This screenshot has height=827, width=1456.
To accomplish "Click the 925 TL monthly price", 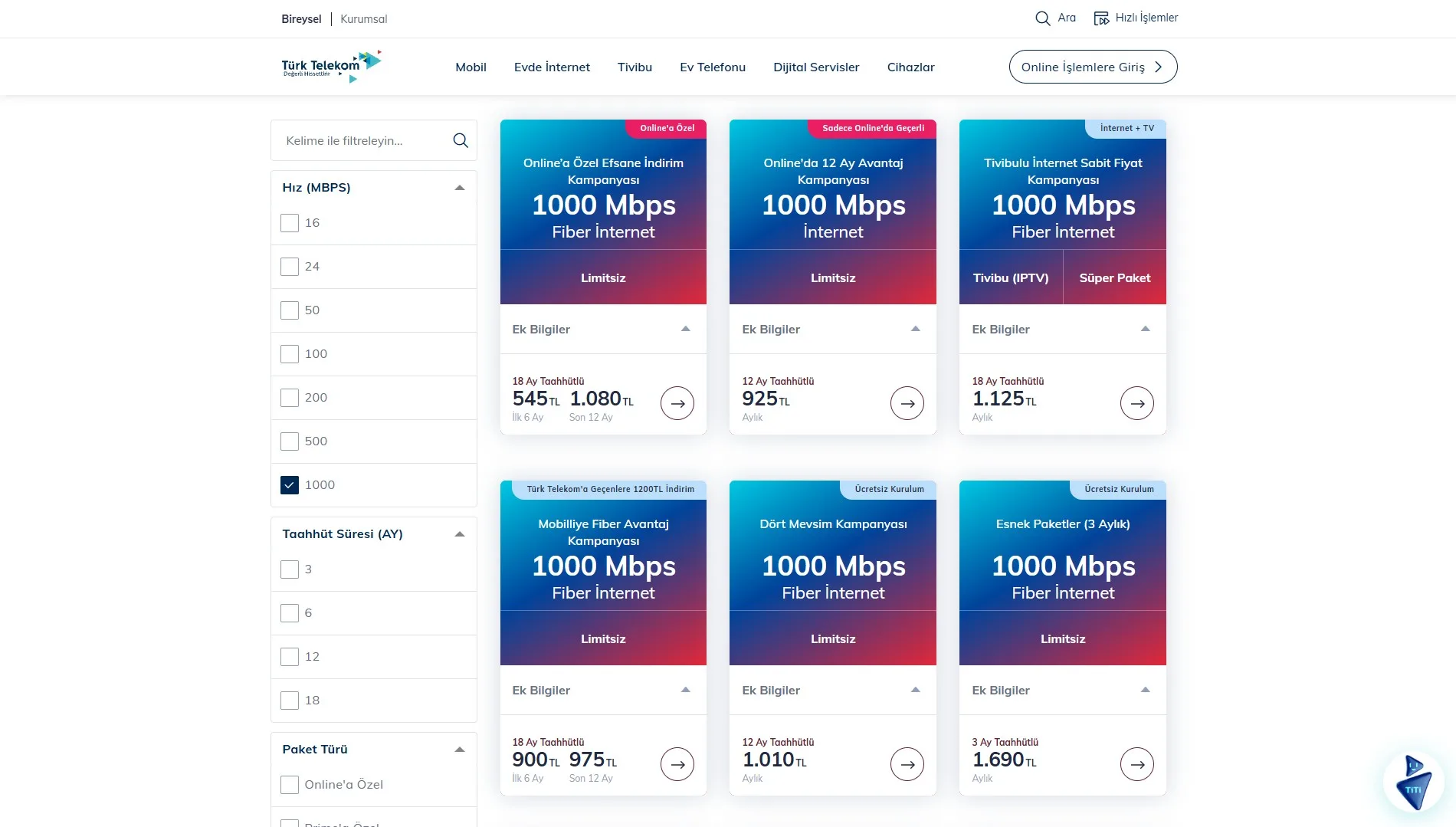I will (766, 399).
